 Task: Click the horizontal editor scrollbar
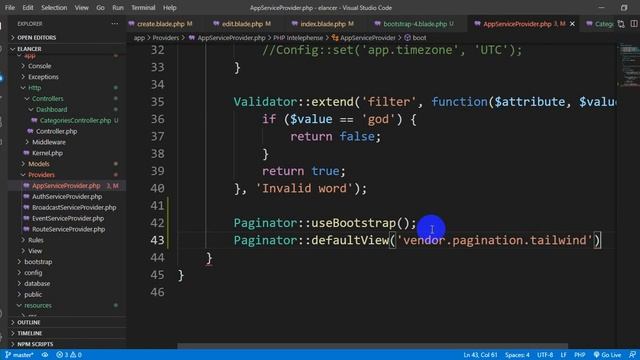(x=372, y=346)
